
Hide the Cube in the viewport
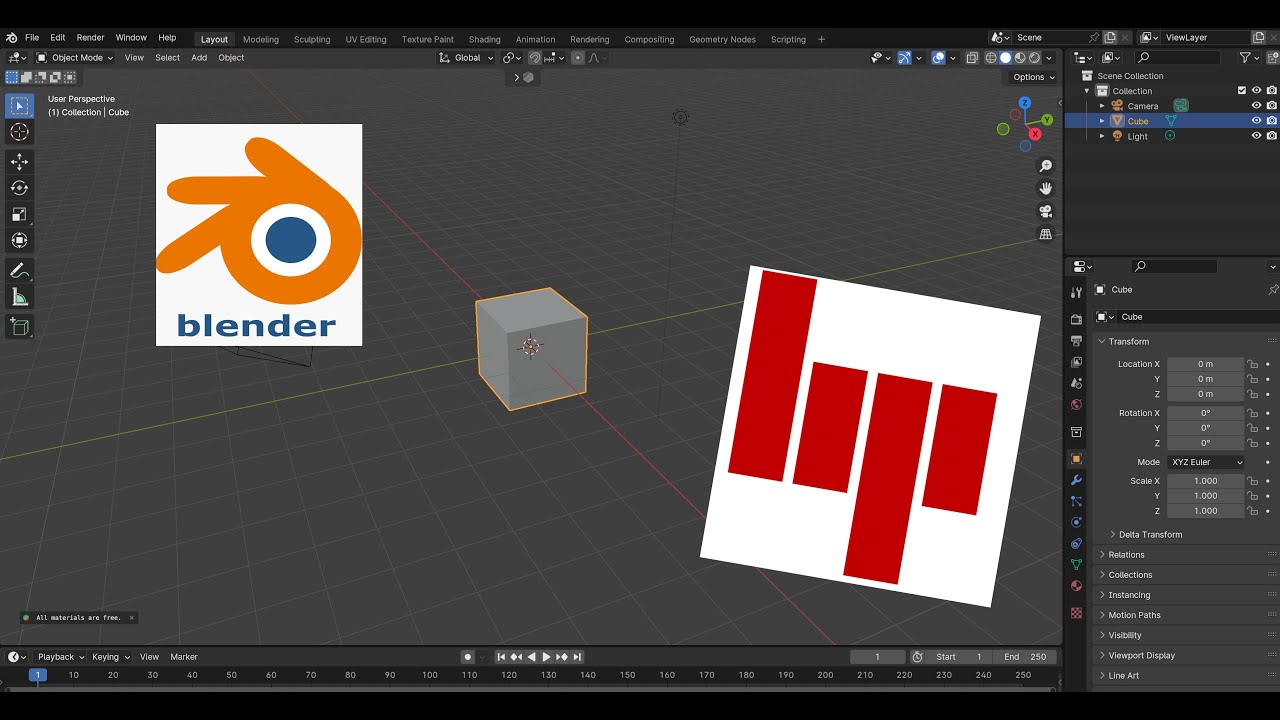click(1257, 121)
